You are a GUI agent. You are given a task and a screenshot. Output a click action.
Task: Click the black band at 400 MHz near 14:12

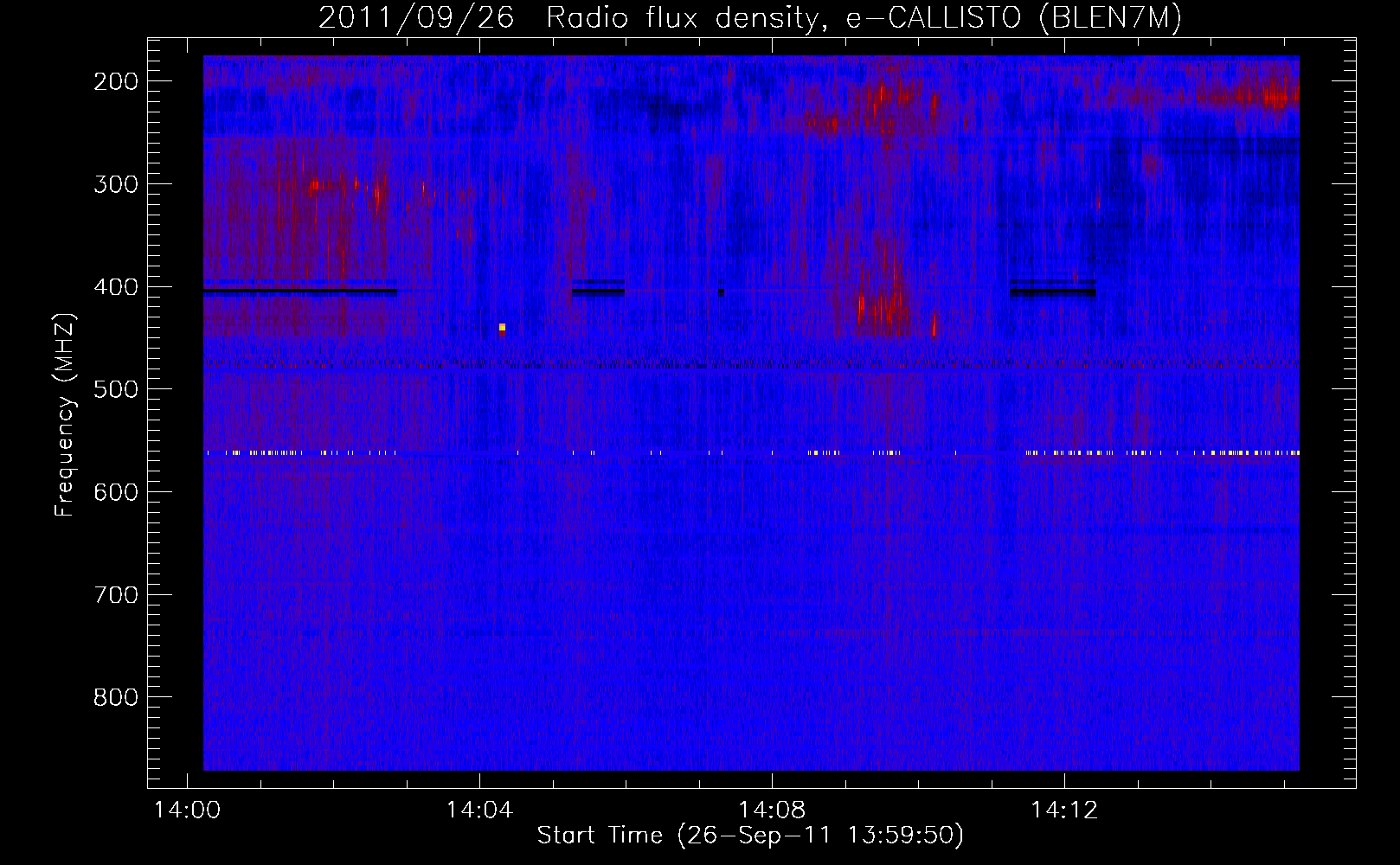[x=1053, y=290]
